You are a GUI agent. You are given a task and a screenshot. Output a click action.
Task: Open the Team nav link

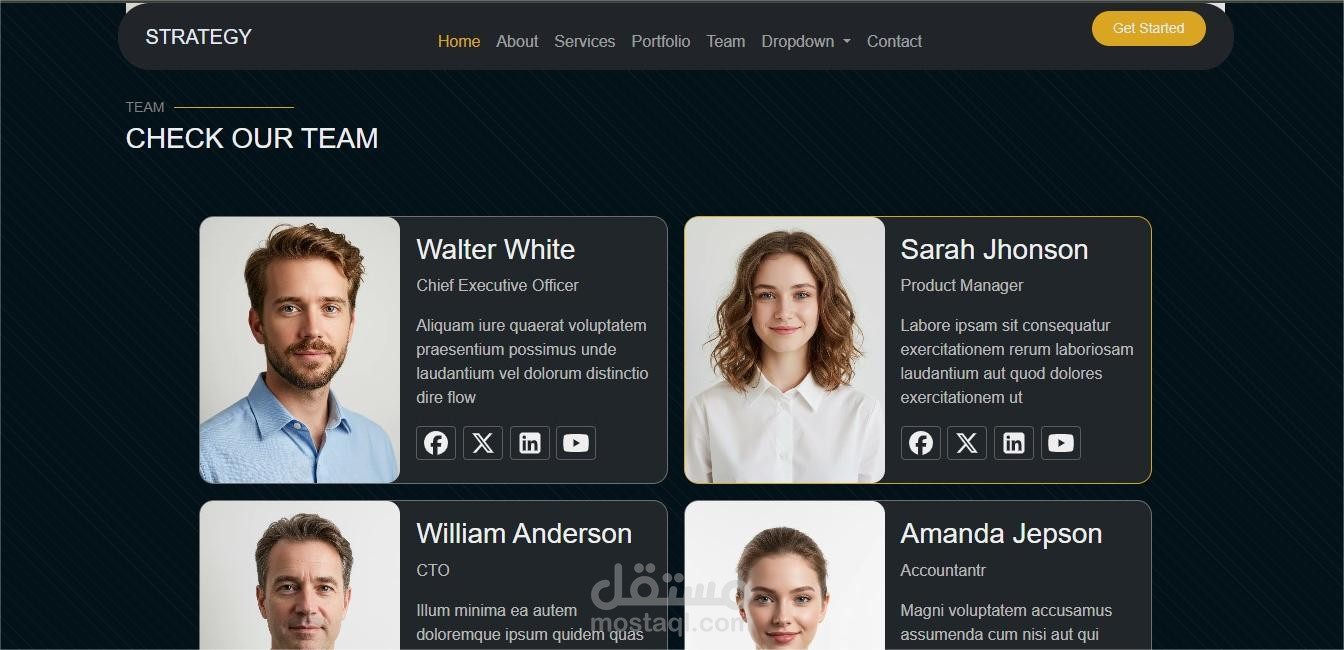[x=726, y=41]
